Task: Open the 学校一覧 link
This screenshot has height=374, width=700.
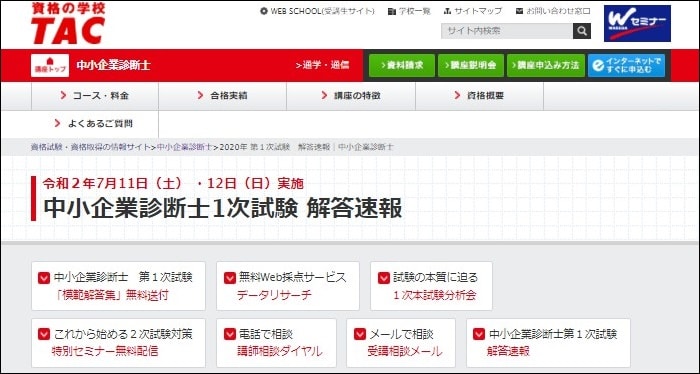Action: coord(415,11)
